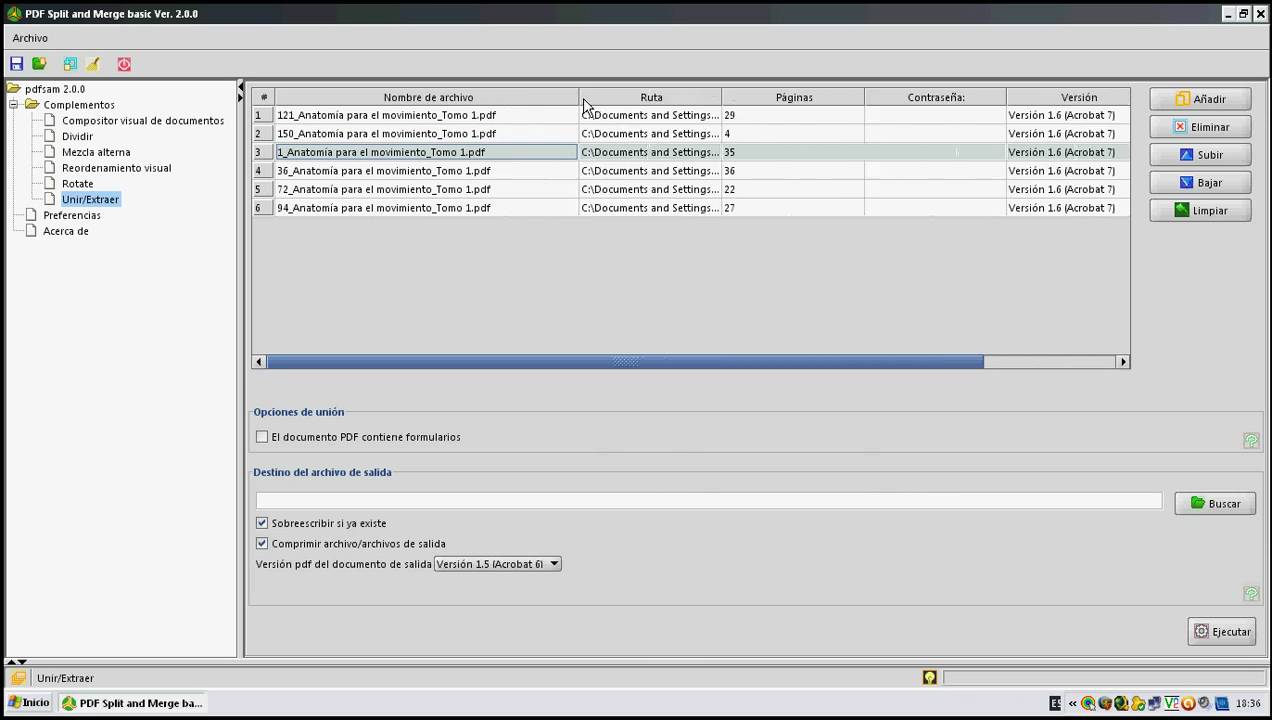Click the down arrow above the status bar
The image size is (1272, 720).
tap(22, 662)
